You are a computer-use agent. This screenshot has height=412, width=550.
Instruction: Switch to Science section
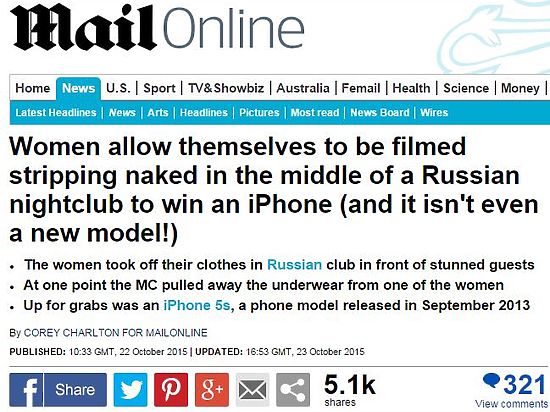pos(466,88)
